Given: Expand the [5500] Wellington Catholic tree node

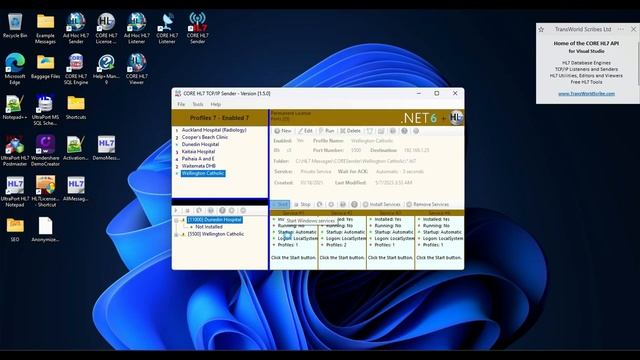Looking at the screenshot, I should pos(176,234).
